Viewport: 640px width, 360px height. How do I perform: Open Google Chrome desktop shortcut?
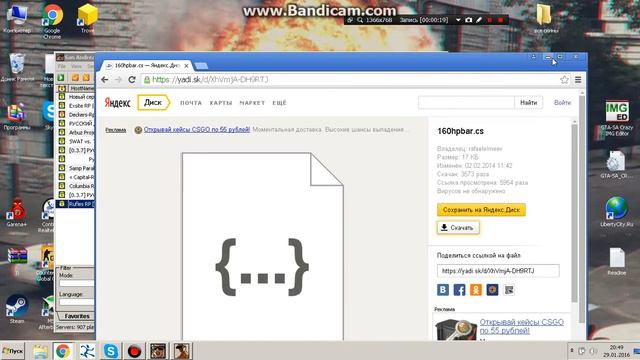pyautogui.click(x=52, y=20)
